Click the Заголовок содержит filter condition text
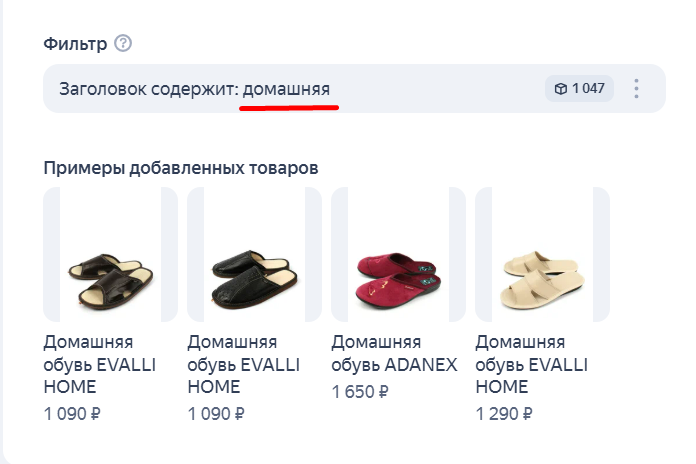The height and width of the screenshot is (464, 696). pos(148,89)
